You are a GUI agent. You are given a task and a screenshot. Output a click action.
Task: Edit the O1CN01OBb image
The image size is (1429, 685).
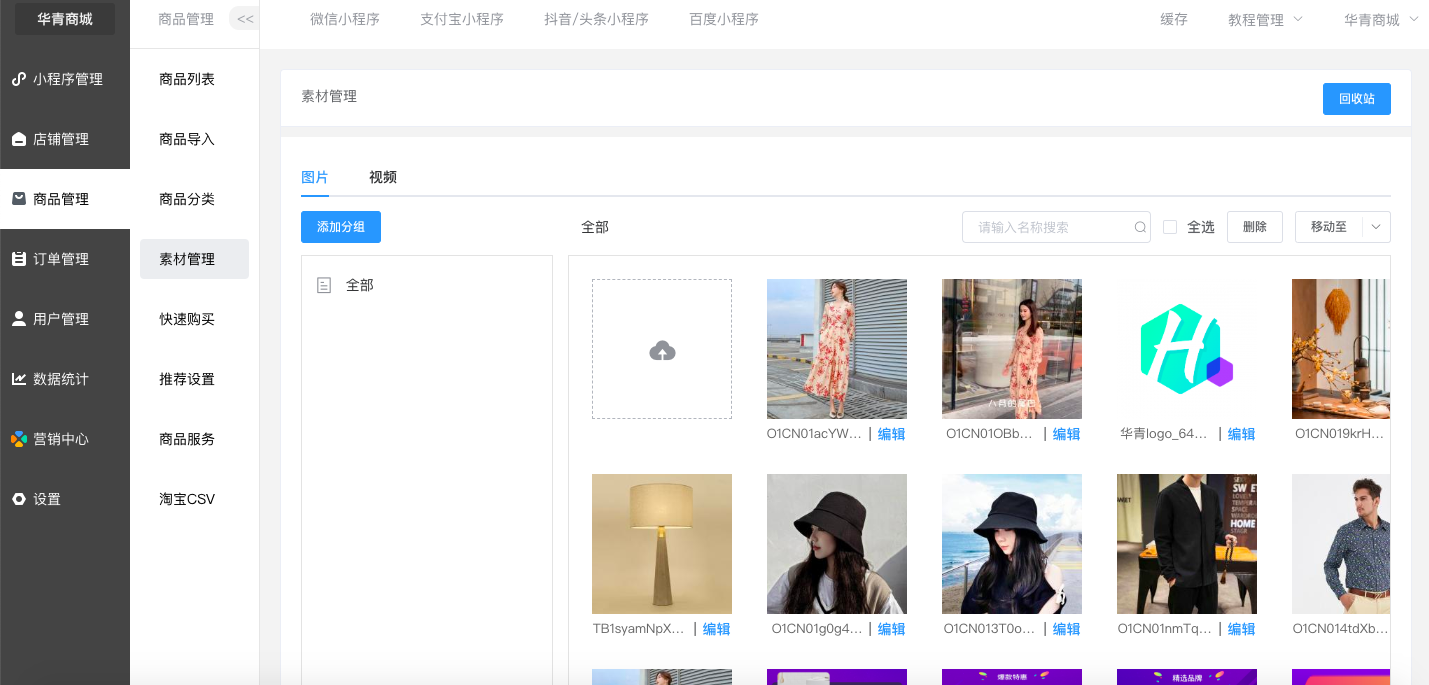pos(1067,434)
